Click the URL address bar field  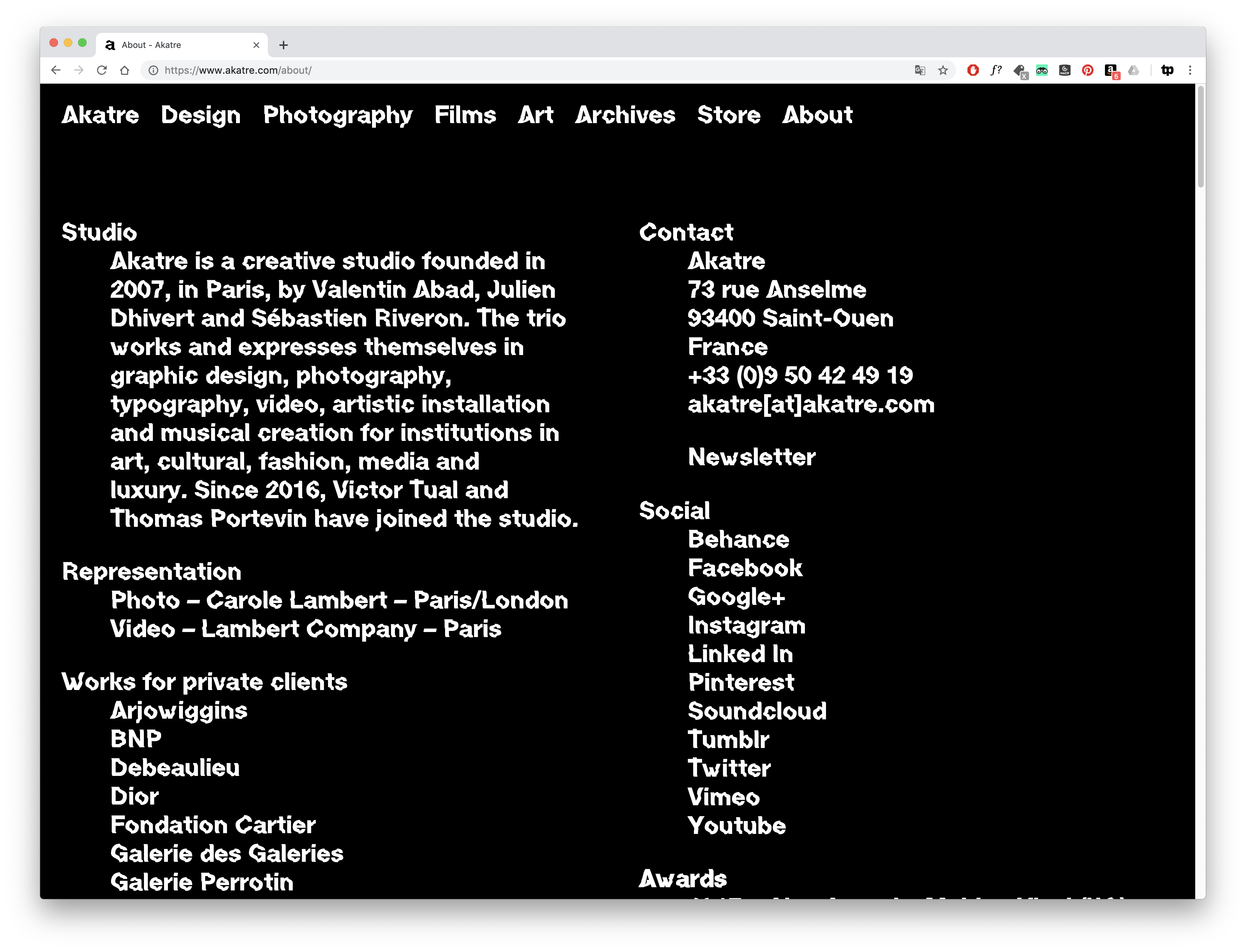[510, 70]
